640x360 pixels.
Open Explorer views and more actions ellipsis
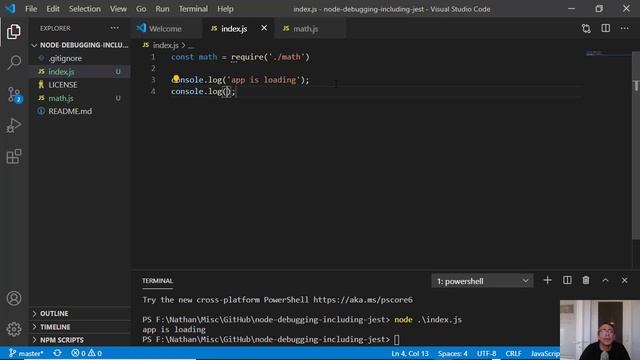click(115, 28)
